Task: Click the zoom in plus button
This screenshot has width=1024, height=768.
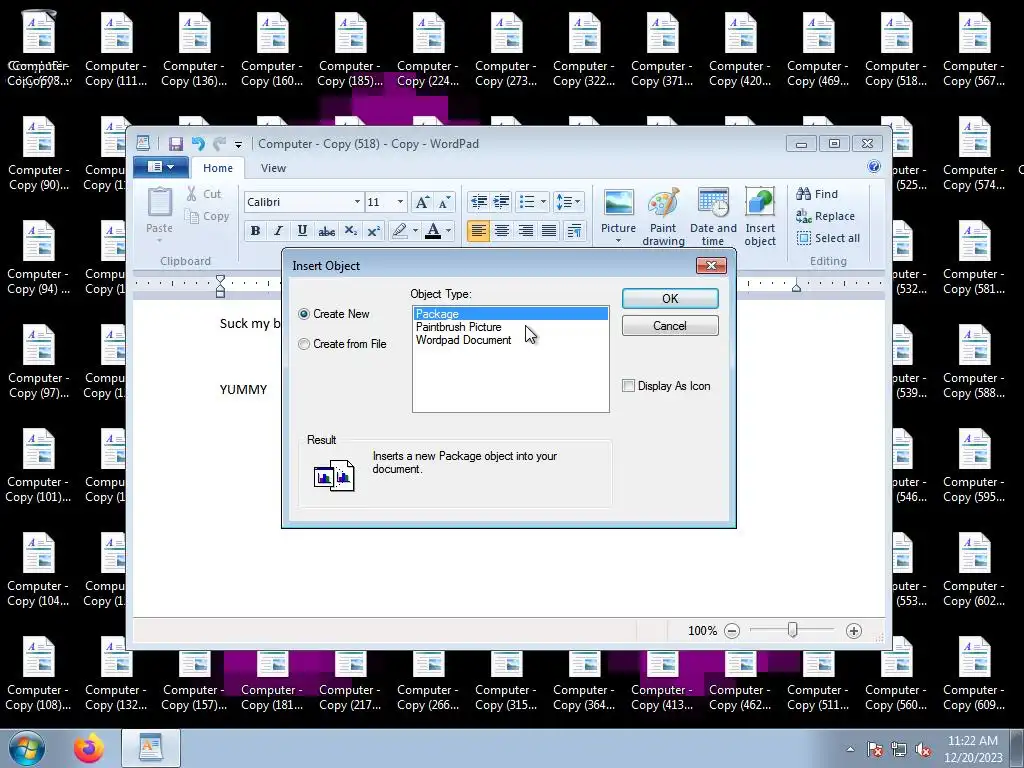Action: pos(854,631)
